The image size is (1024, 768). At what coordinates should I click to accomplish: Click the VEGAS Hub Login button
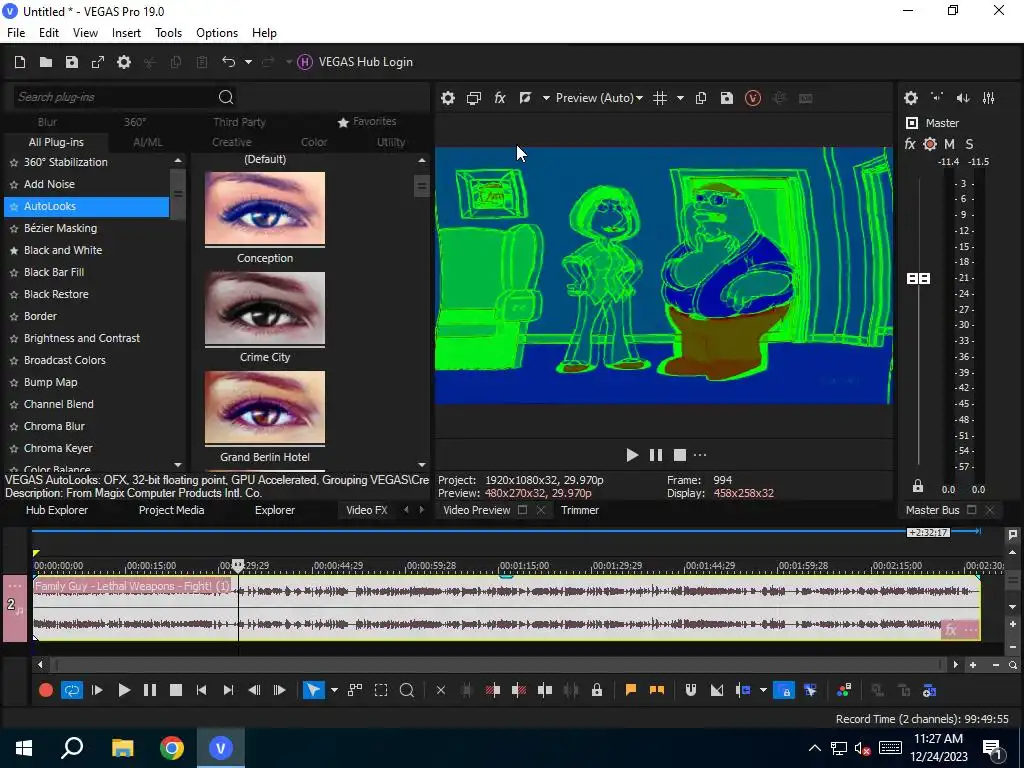[x=355, y=62]
